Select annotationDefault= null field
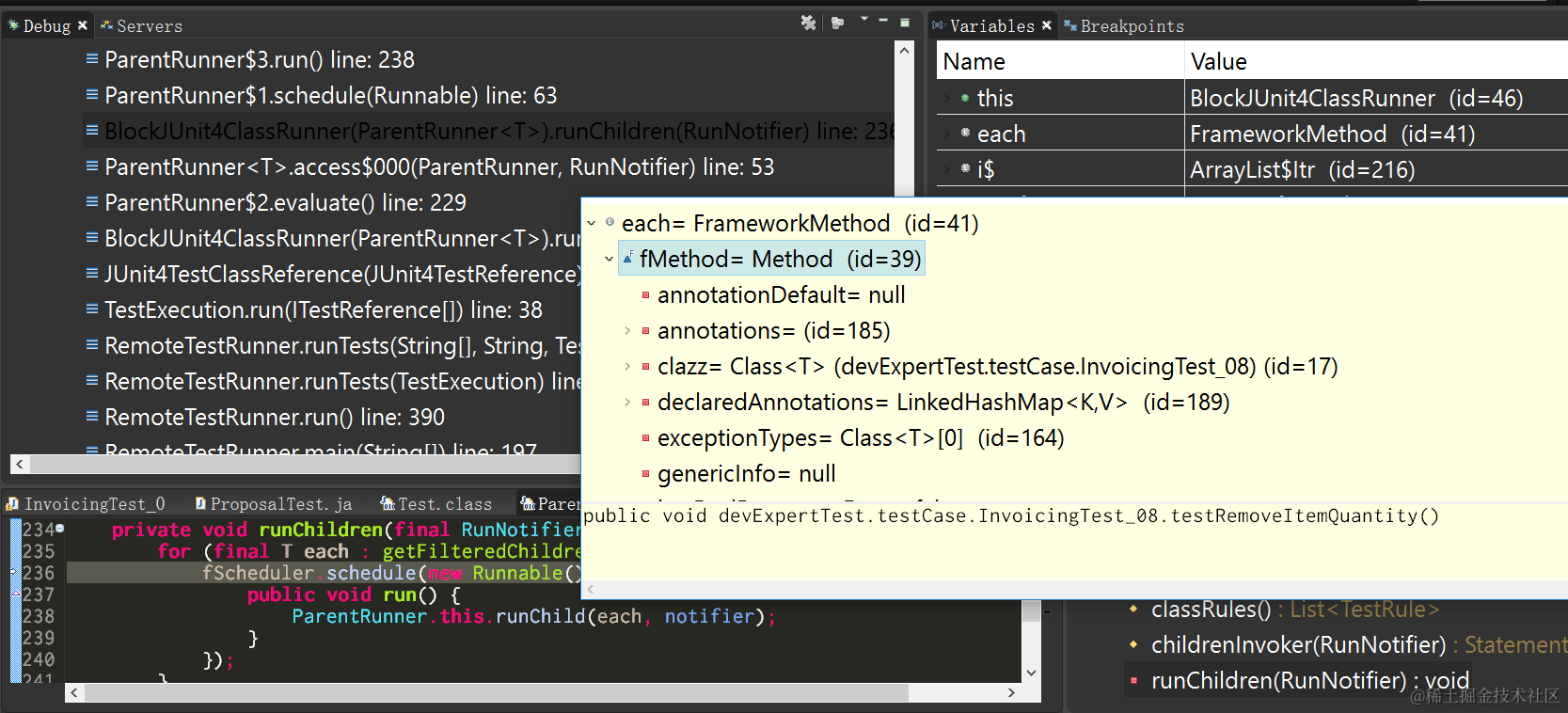The width and height of the screenshot is (1568, 713). coord(781,295)
